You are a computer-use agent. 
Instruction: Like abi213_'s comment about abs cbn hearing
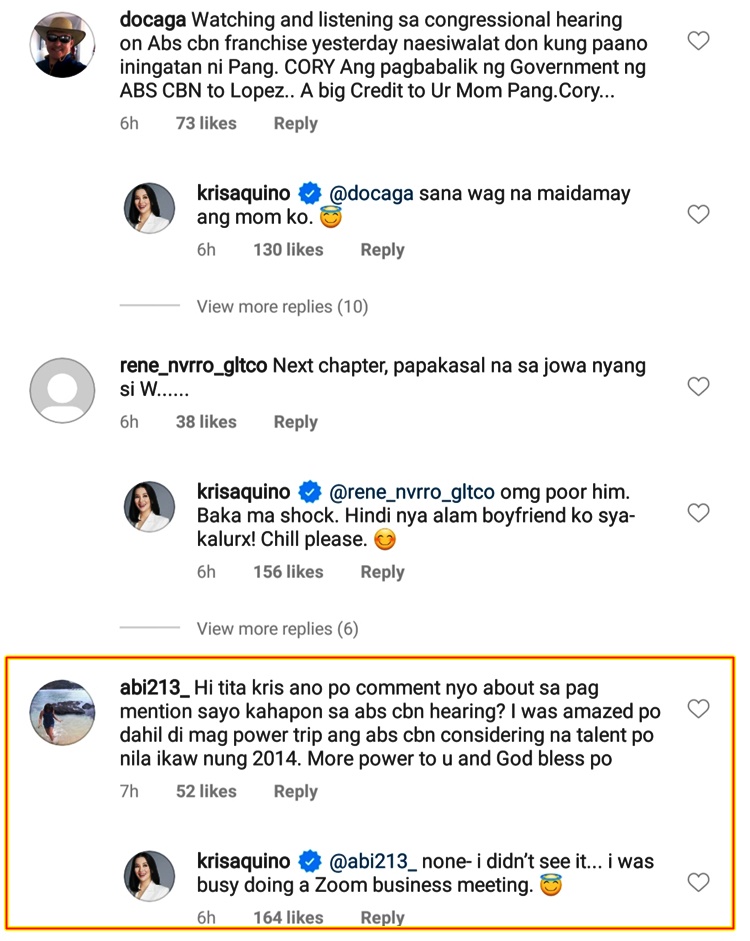coord(699,709)
